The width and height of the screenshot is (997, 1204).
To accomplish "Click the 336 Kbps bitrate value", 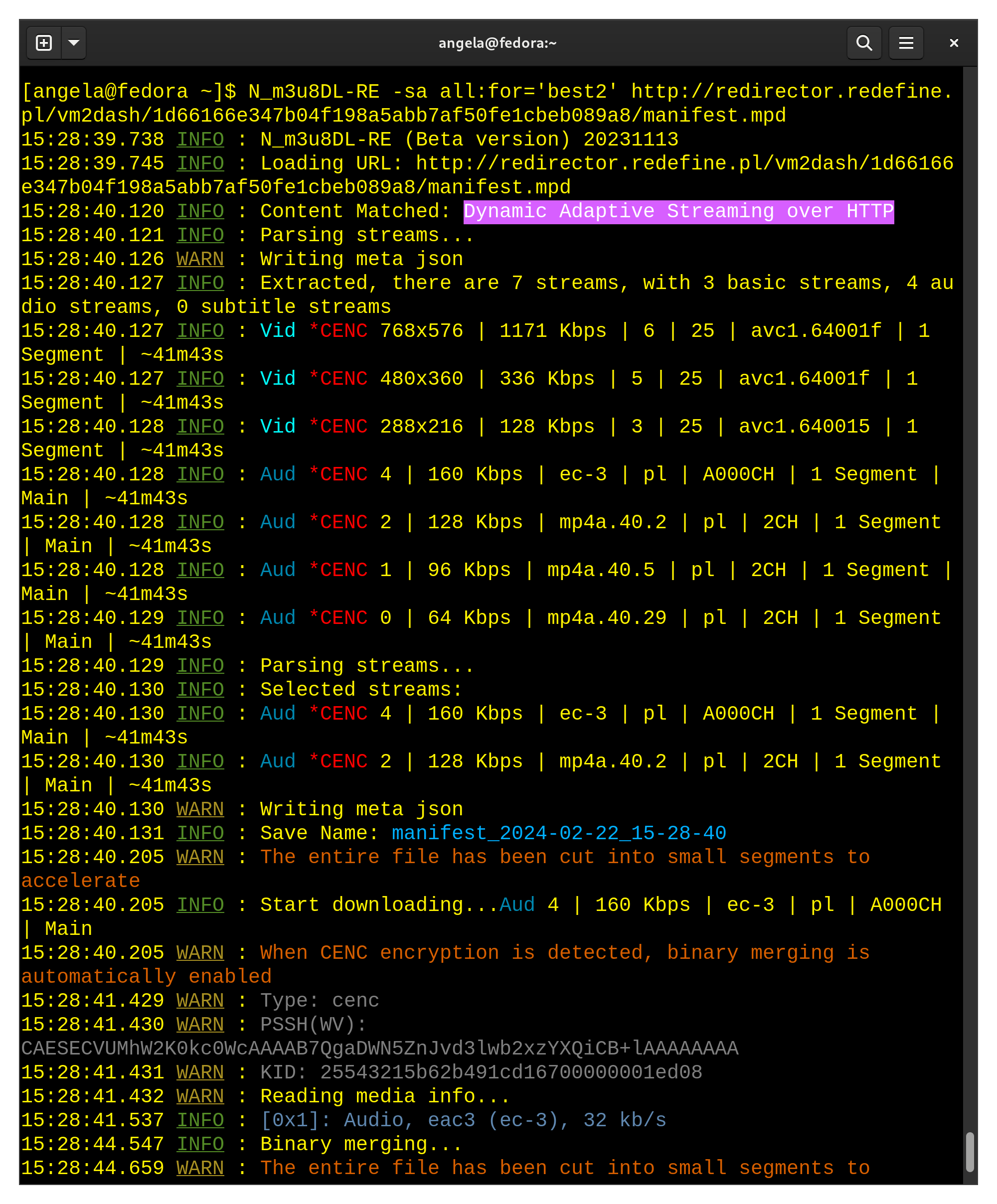I will point(547,378).
